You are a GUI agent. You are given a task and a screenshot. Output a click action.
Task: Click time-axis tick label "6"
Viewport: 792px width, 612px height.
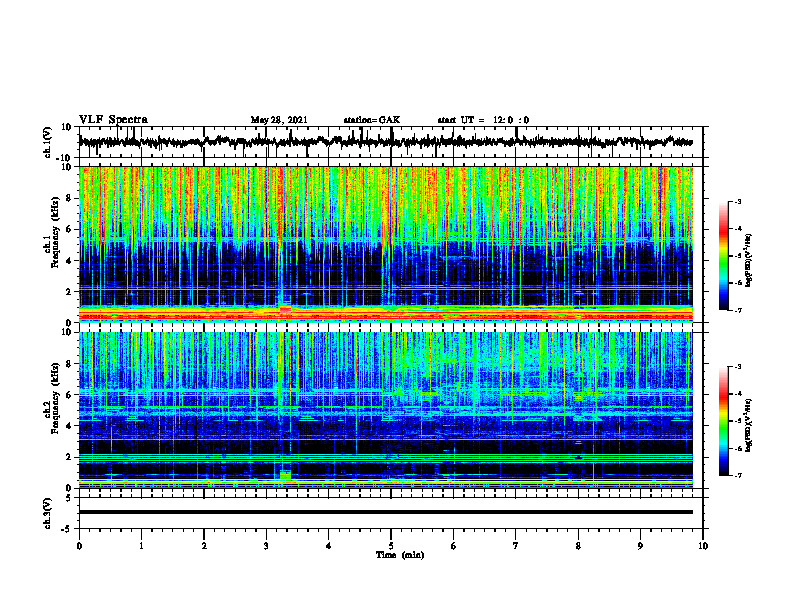click(x=454, y=546)
